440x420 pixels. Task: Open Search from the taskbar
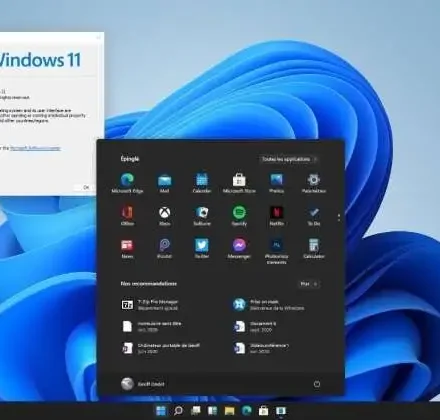pos(178,411)
